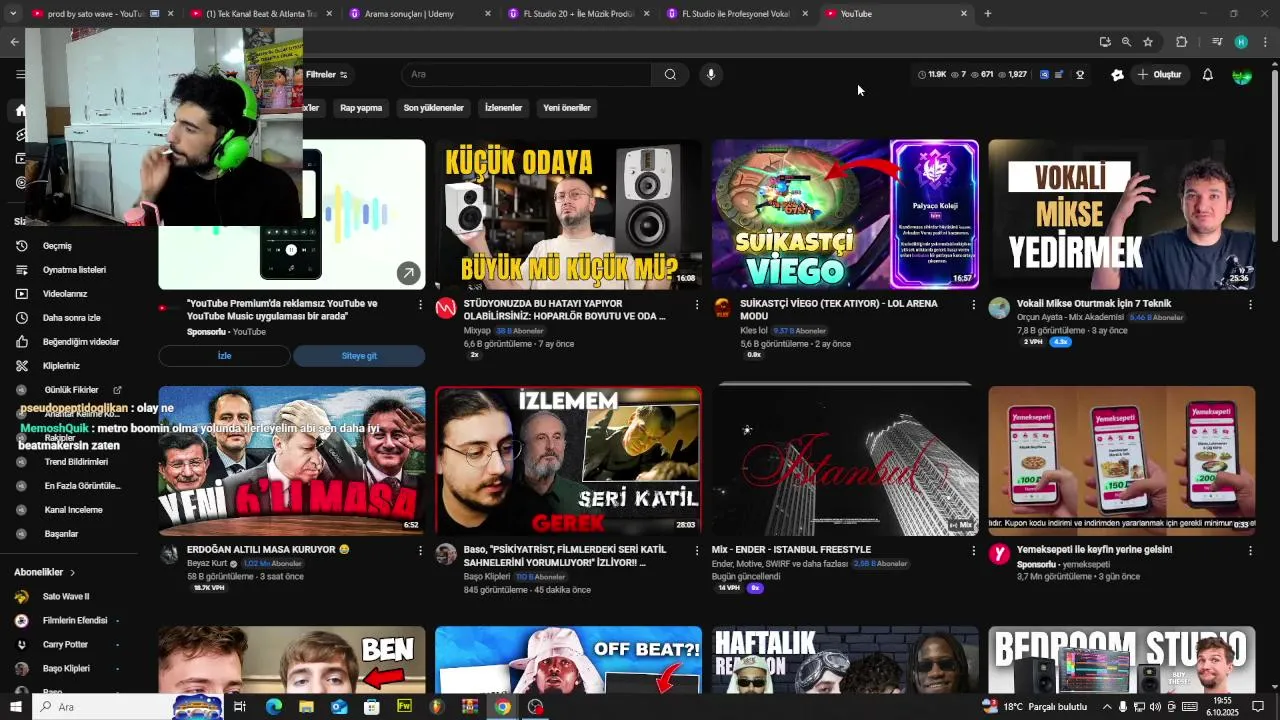Open Chrome profile H avatar
The height and width of the screenshot is (720, 1280).
coord(1241,42)
